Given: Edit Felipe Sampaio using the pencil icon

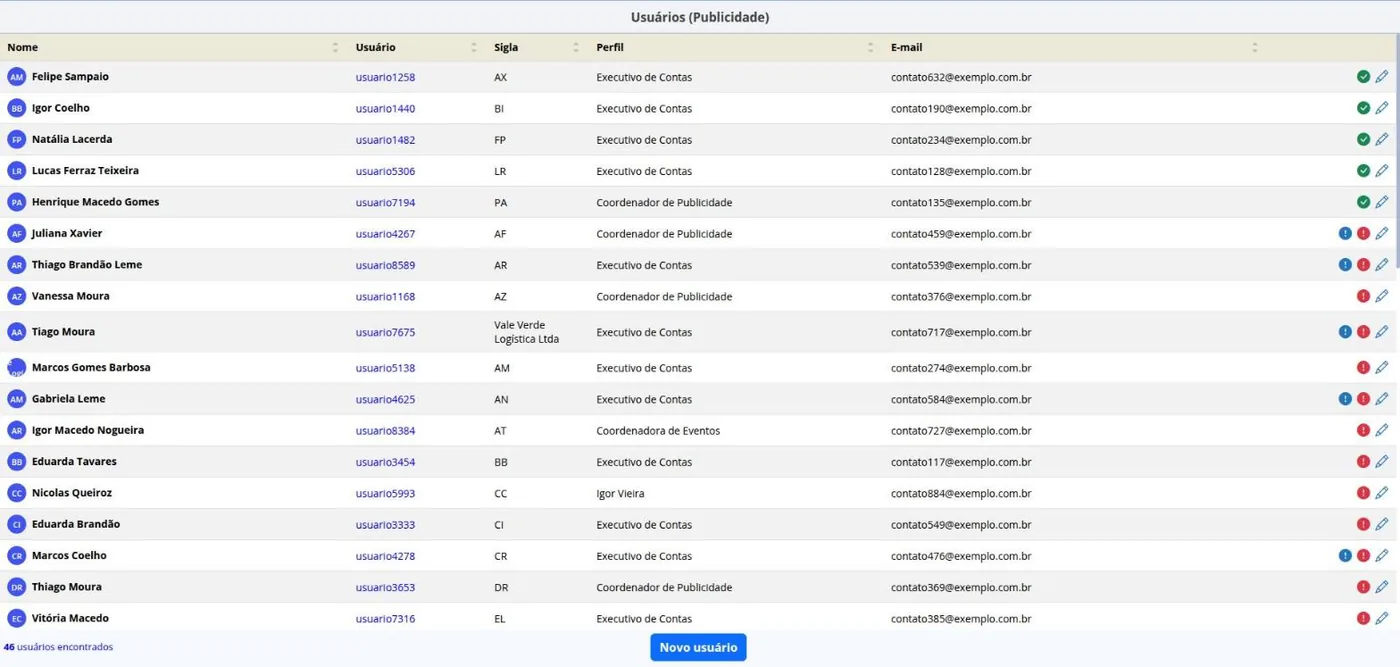Looking at the screenshot, I should click(1381, 77).
